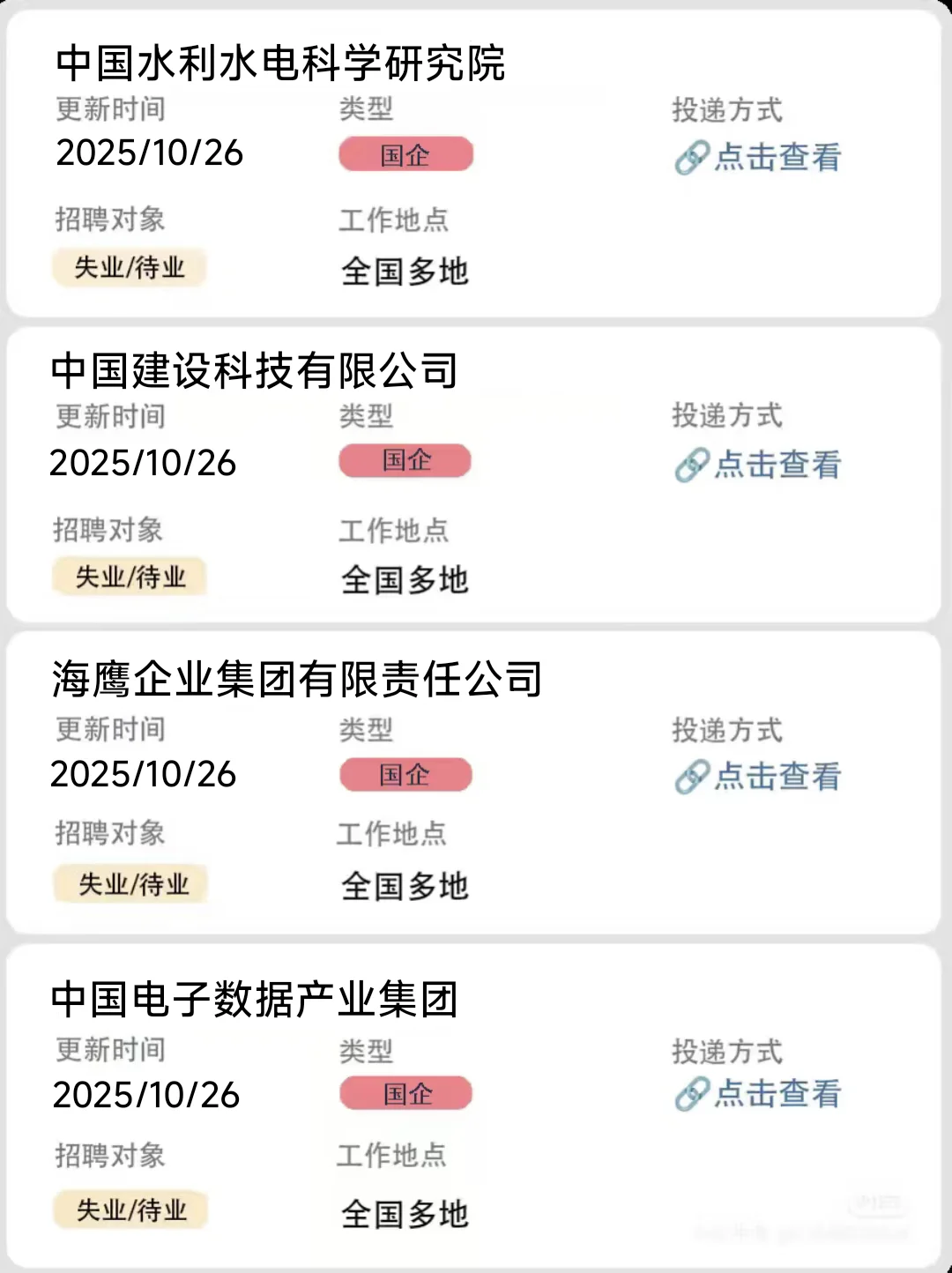Open 点击查看 for 中国电子数据产业集团
Image resolution: width=952 pixels, height=1273 pixels.
[x=777, y=1094]
